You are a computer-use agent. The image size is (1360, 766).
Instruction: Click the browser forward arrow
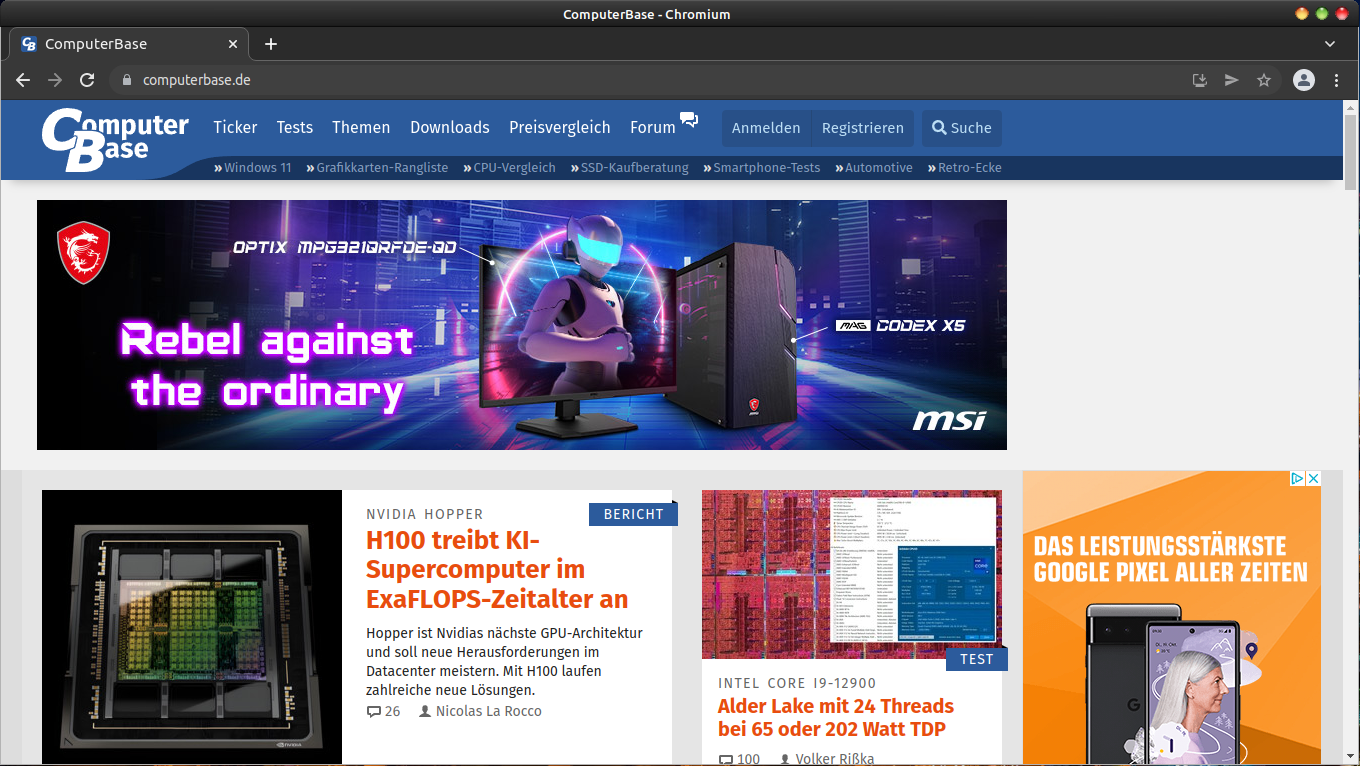pyautogui.click(x=55, y=80)
